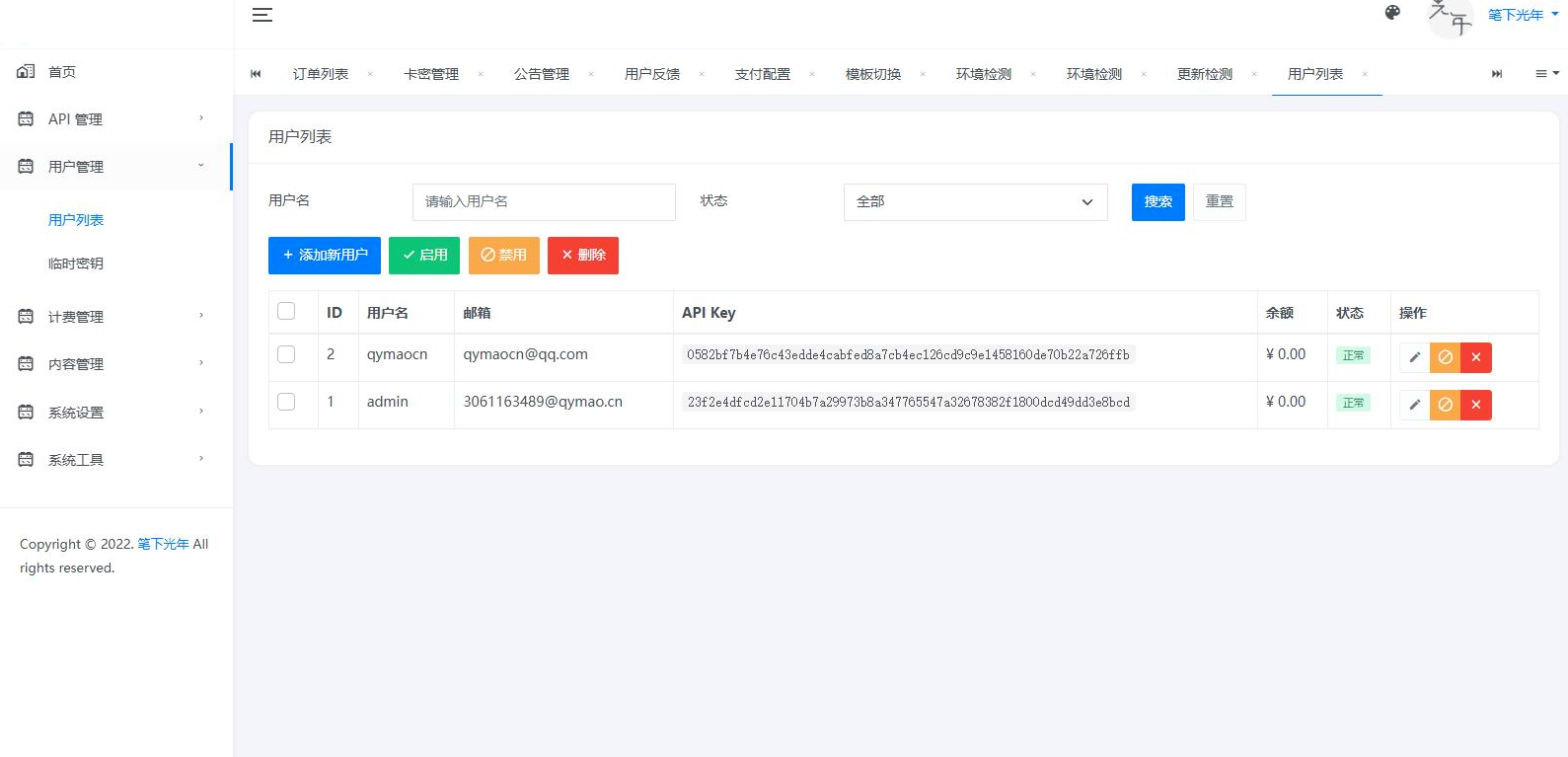Close the 更新检测 tab
Viewport: 1568px width, 757px height.
(x=1254, y=74)
